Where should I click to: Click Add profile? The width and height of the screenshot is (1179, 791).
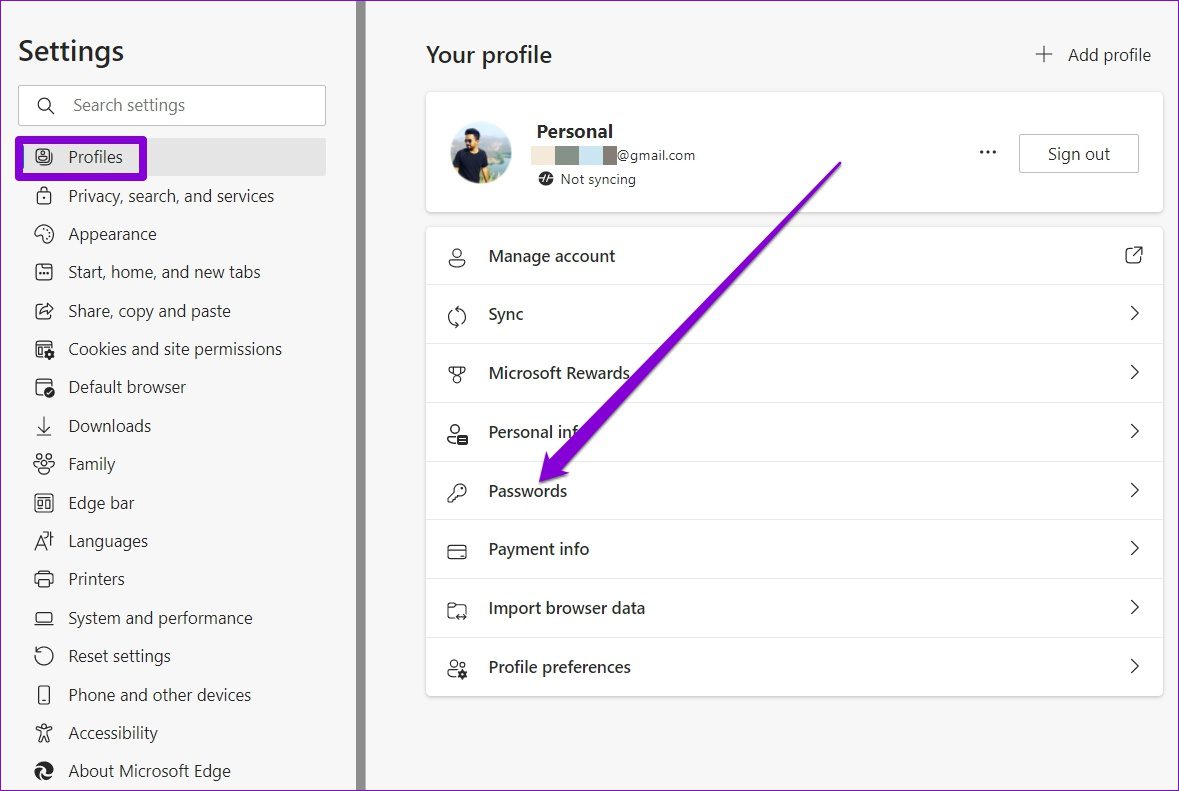click(1093, 54)
